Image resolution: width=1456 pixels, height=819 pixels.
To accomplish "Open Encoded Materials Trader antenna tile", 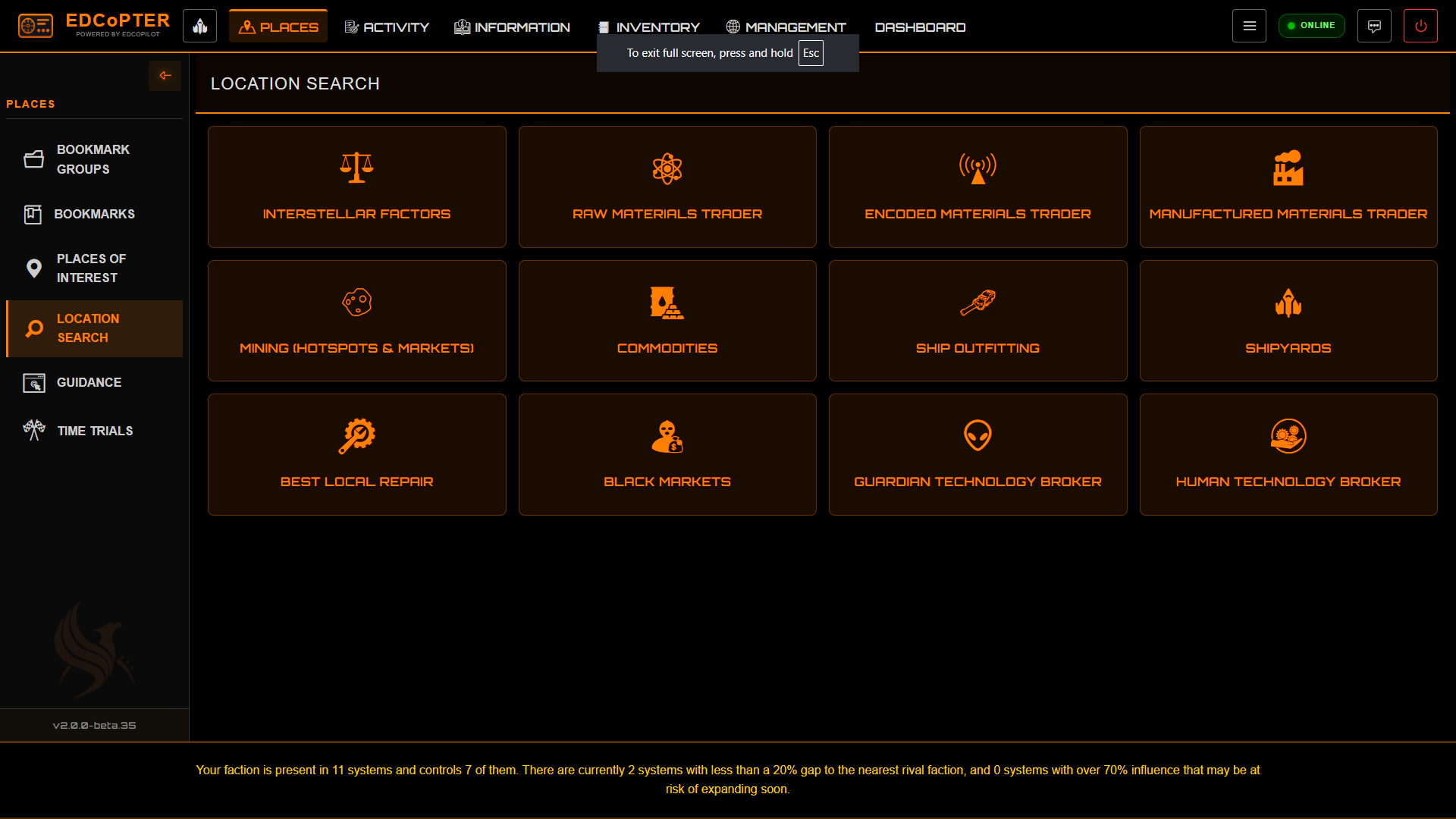I will [977, 187].
